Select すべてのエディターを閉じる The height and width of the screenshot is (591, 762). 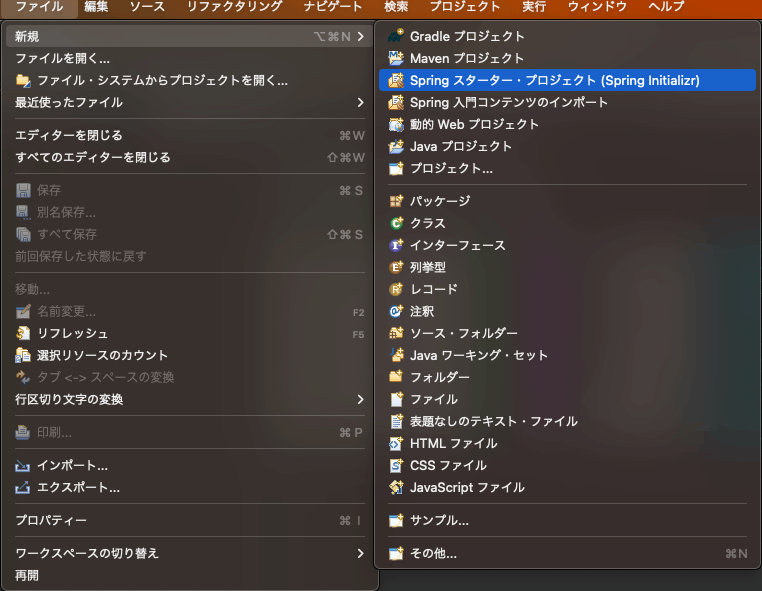[190, 157]
